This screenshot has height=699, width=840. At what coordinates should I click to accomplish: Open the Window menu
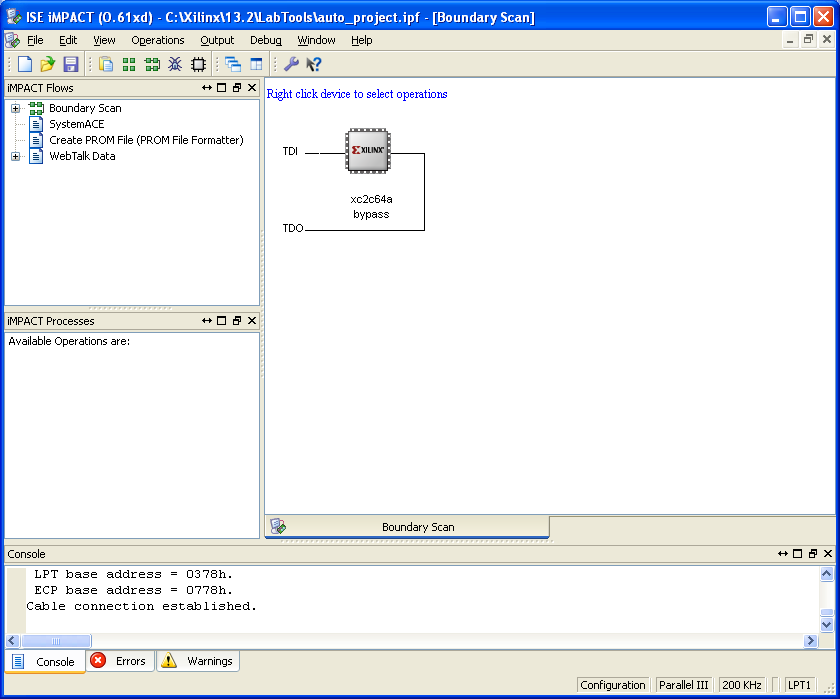click(316, 40)
